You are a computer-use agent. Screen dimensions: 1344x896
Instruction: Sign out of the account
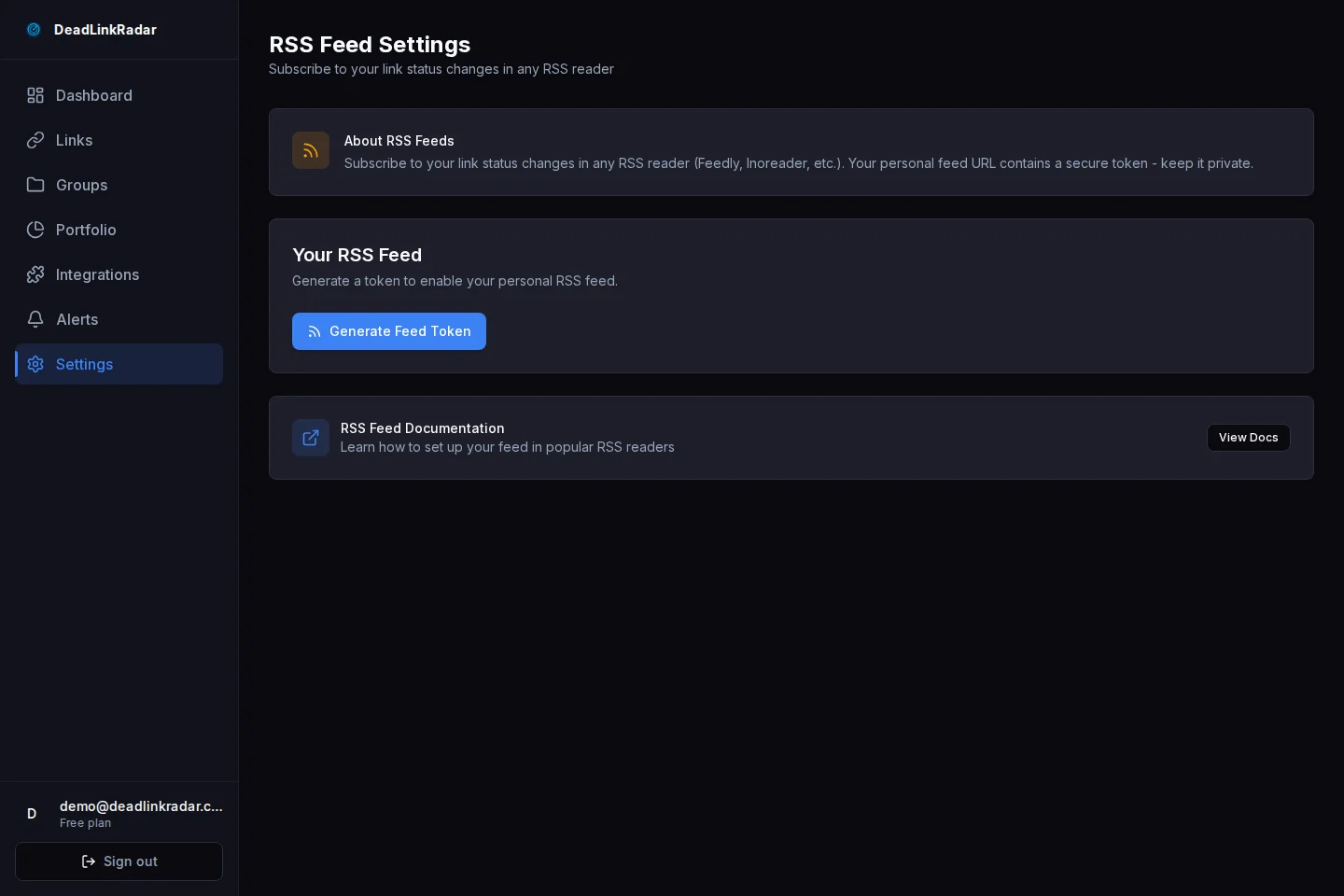tap(119, 861)
